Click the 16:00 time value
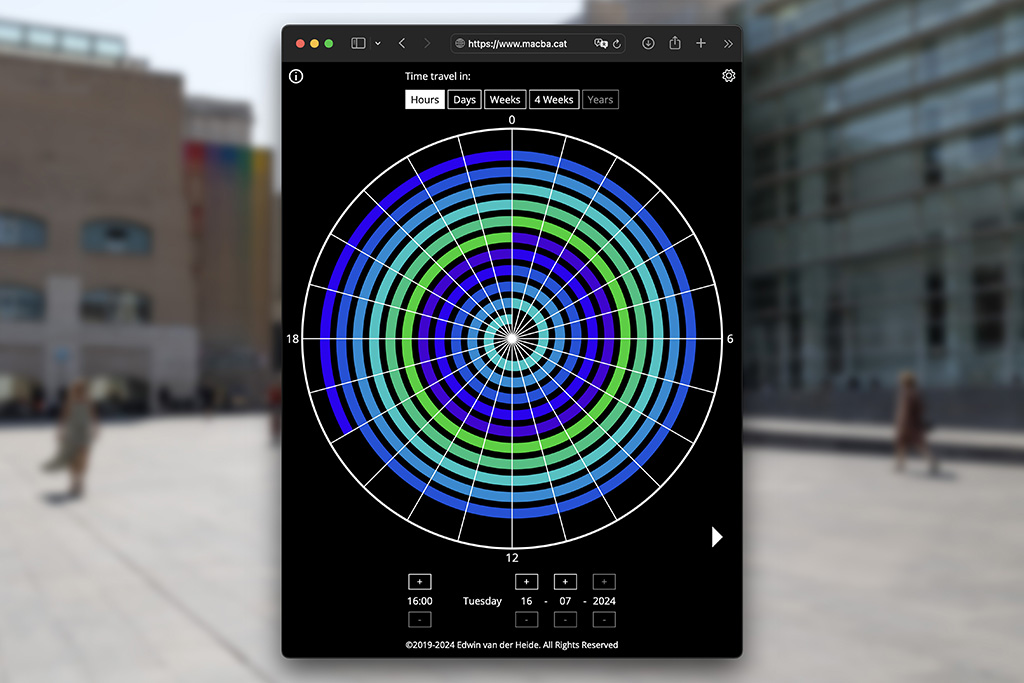Screen dimensions: 1024x683 point(420,601)
